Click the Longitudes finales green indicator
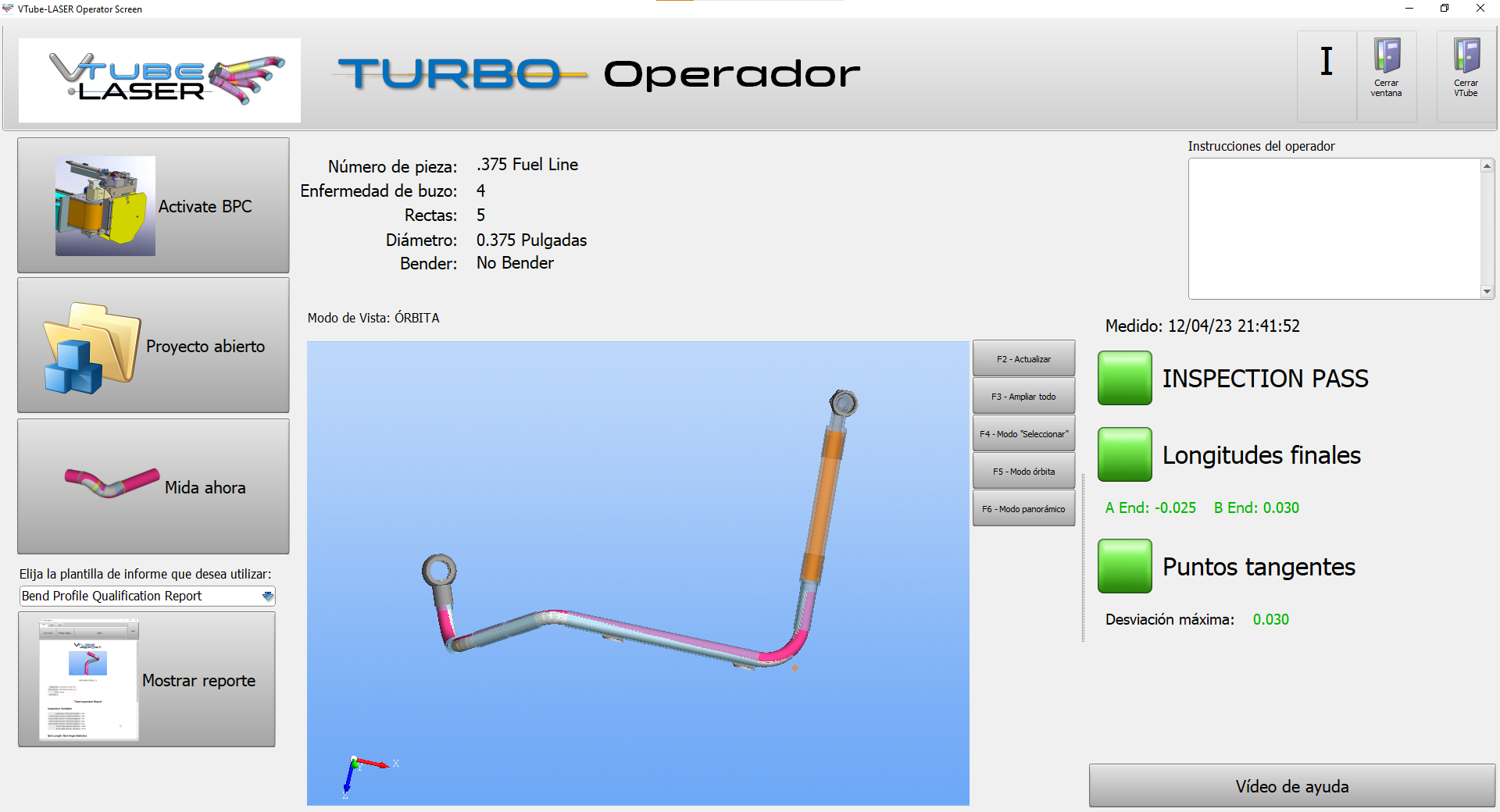 click(1125, 454)
